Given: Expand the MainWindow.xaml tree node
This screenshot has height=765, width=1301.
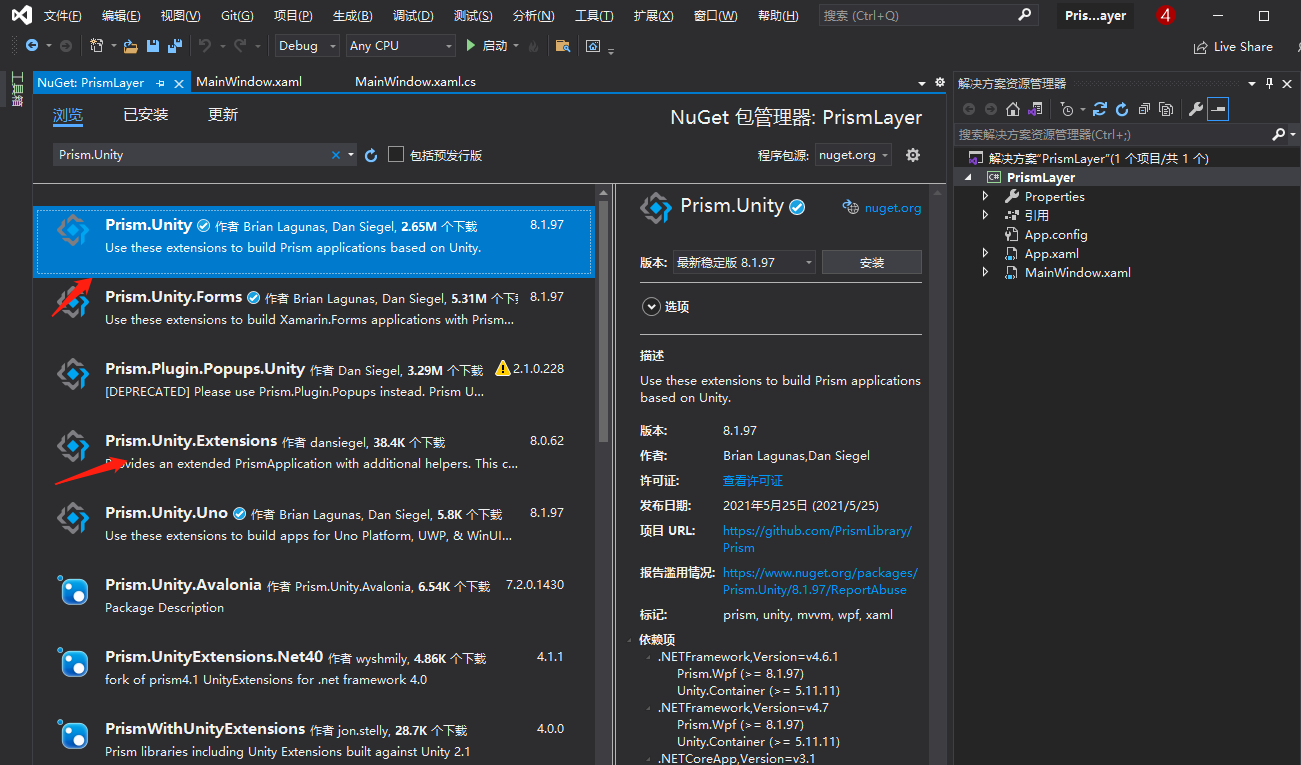Looking at the screenshot, I should click(985, 272).
